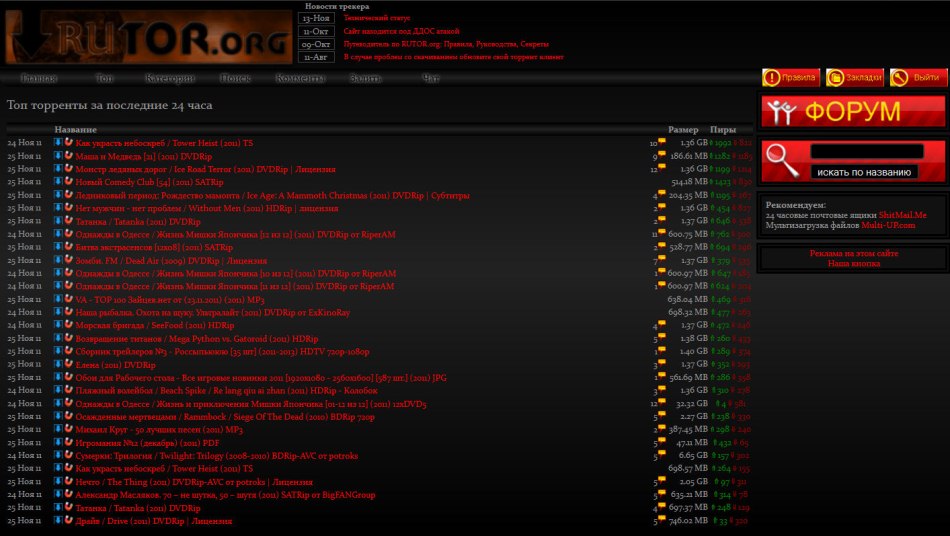Open magnet link for Михаил Круг - 50 лучших песен
The height and width of the screenshot is (536, 950).
pos(68,429)
